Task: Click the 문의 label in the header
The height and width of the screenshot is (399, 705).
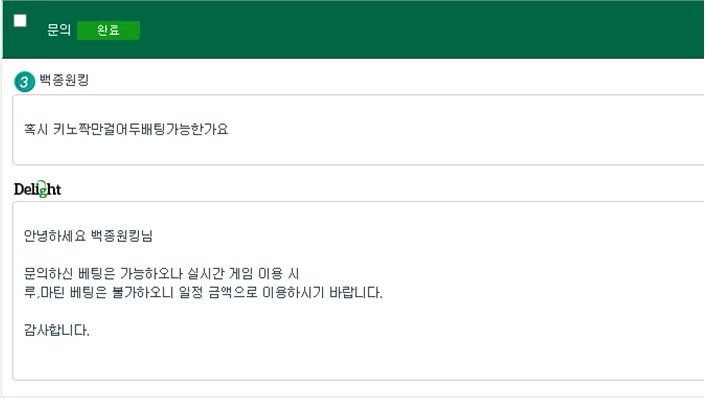Action: point(59,30)
